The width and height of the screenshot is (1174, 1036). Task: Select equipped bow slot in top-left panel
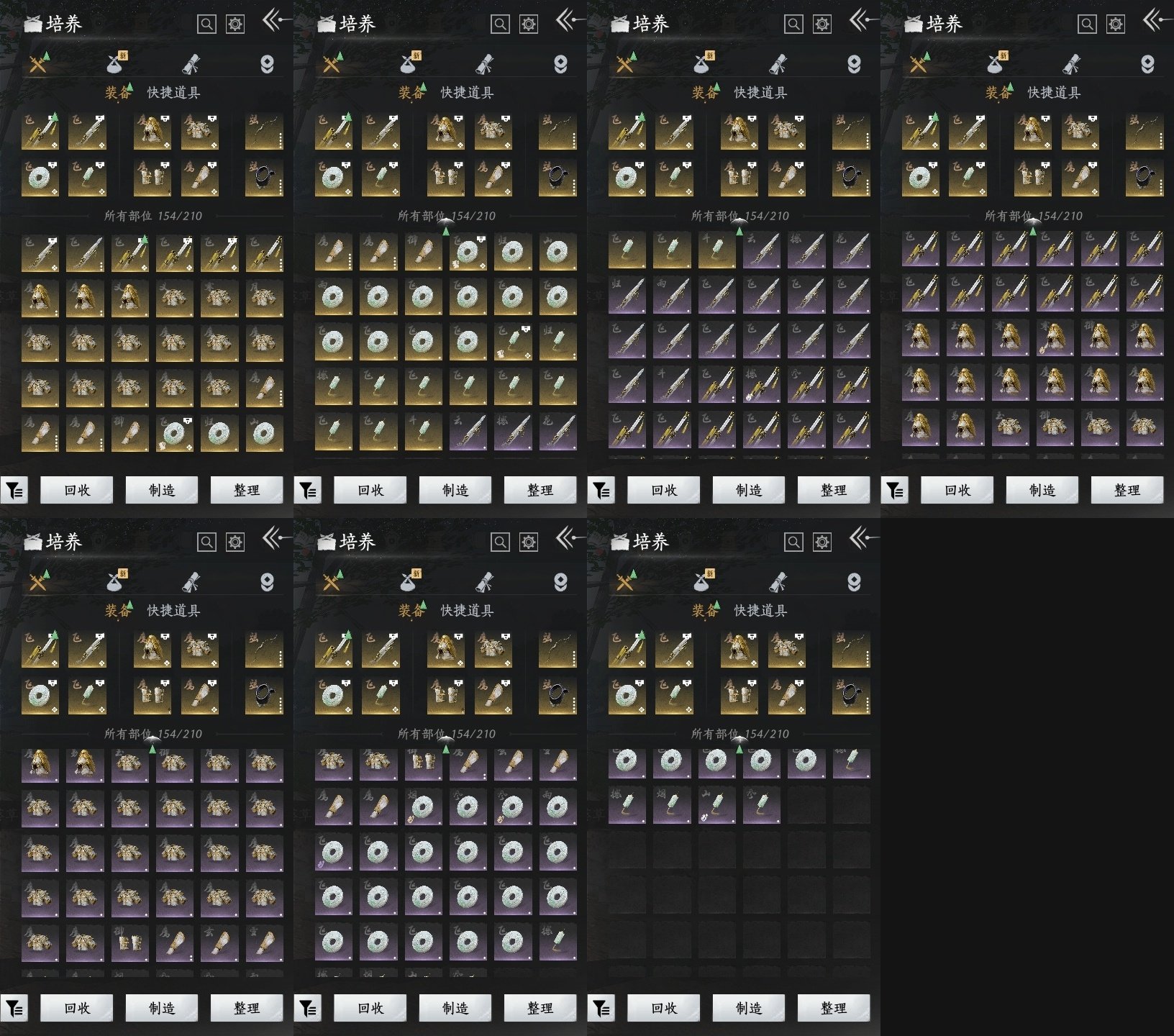pos(264,131)
